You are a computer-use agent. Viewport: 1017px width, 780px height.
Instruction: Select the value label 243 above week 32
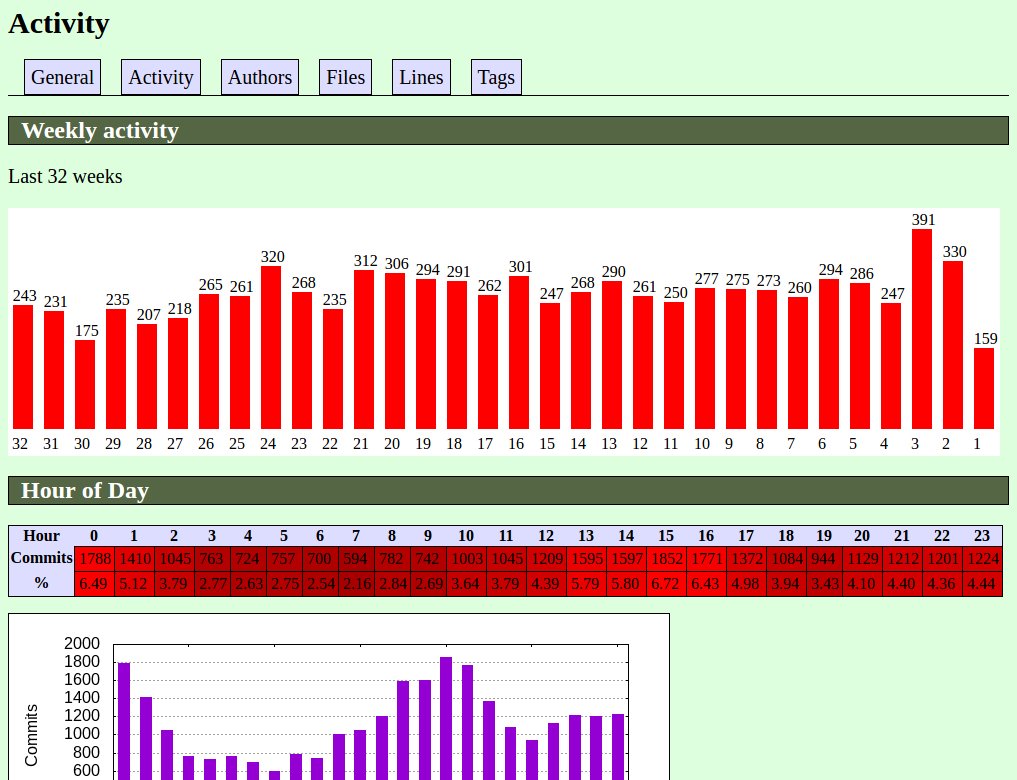(x=25, y=296)
